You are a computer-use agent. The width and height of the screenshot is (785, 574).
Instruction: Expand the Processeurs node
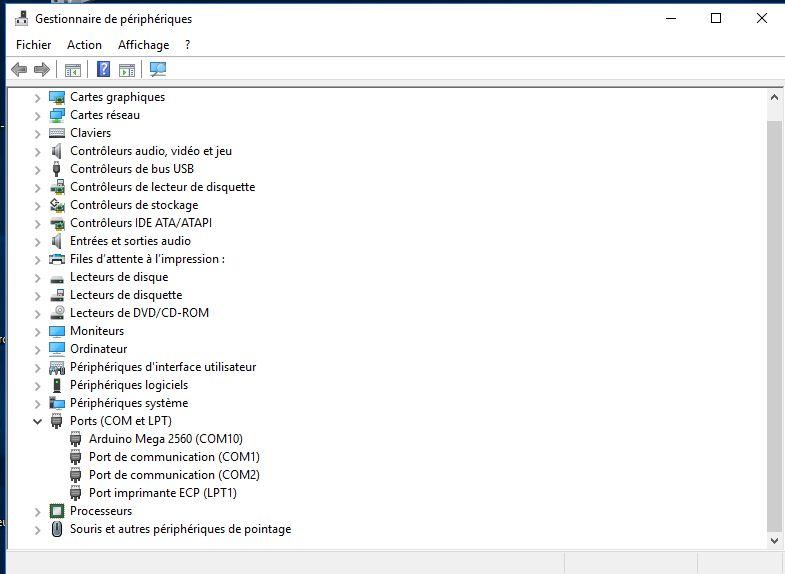point(38,512)
